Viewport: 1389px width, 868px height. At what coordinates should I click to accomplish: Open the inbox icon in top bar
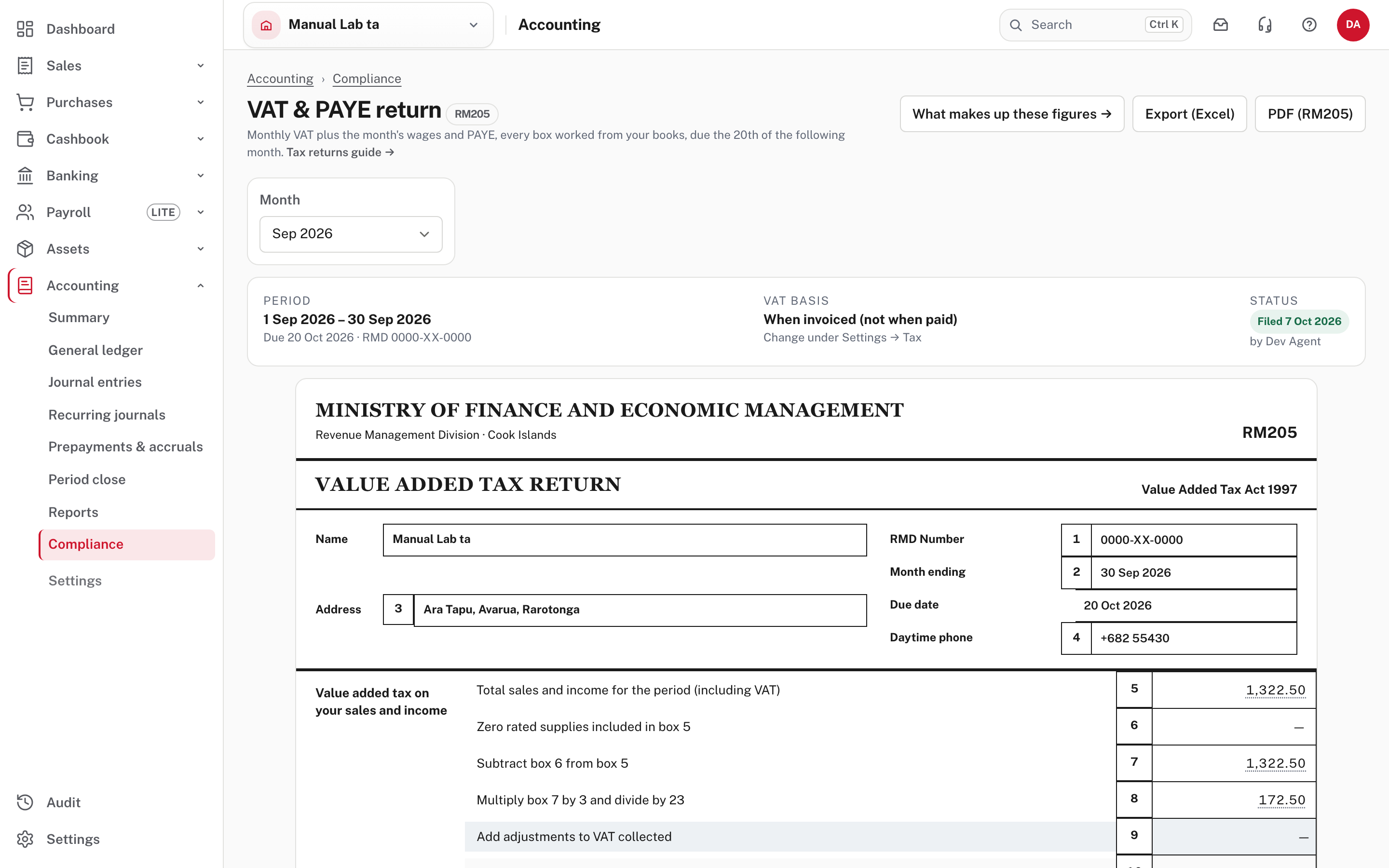1220,25
